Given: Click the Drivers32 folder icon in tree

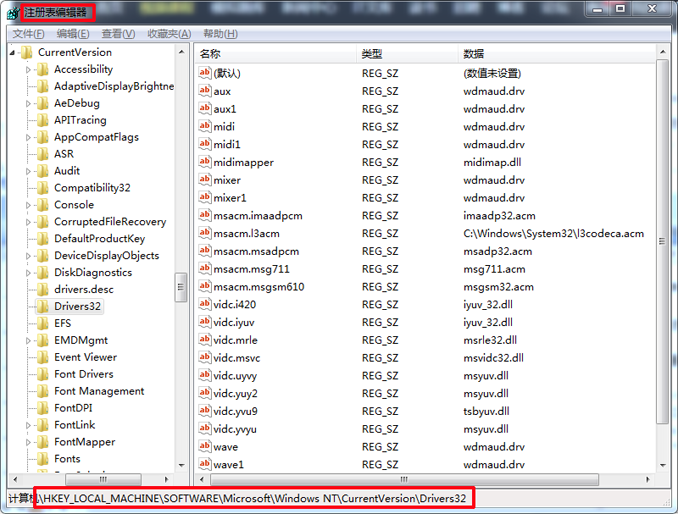Looking at the screenshot, I should point(42,307).
